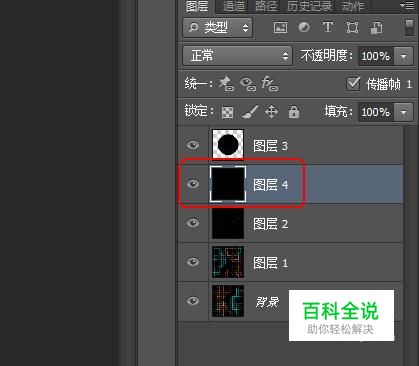The width and height of the screenshot is (419, 366).
Task: Click 图层 1 thumbnail
Action: coord(228,262)
